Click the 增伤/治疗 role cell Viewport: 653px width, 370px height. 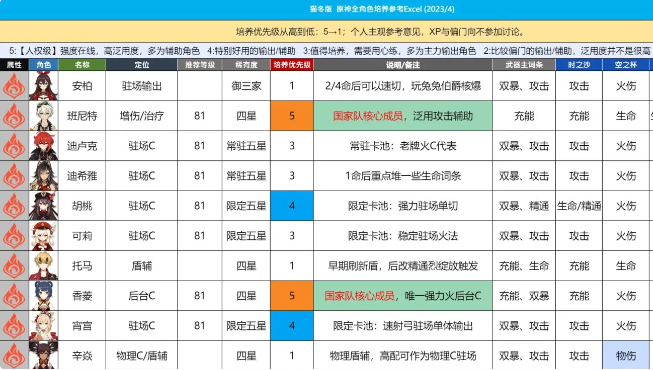pos(142,116)
